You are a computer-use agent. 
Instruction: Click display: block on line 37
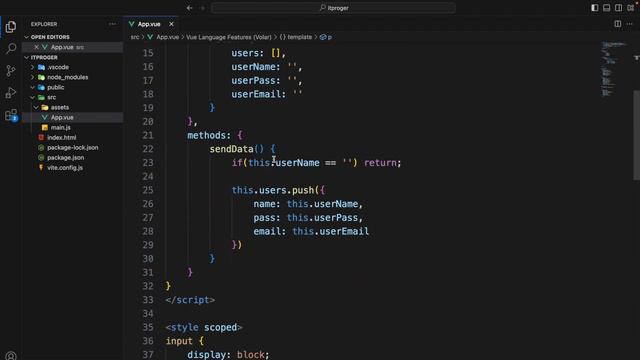(x=228, y=355)
